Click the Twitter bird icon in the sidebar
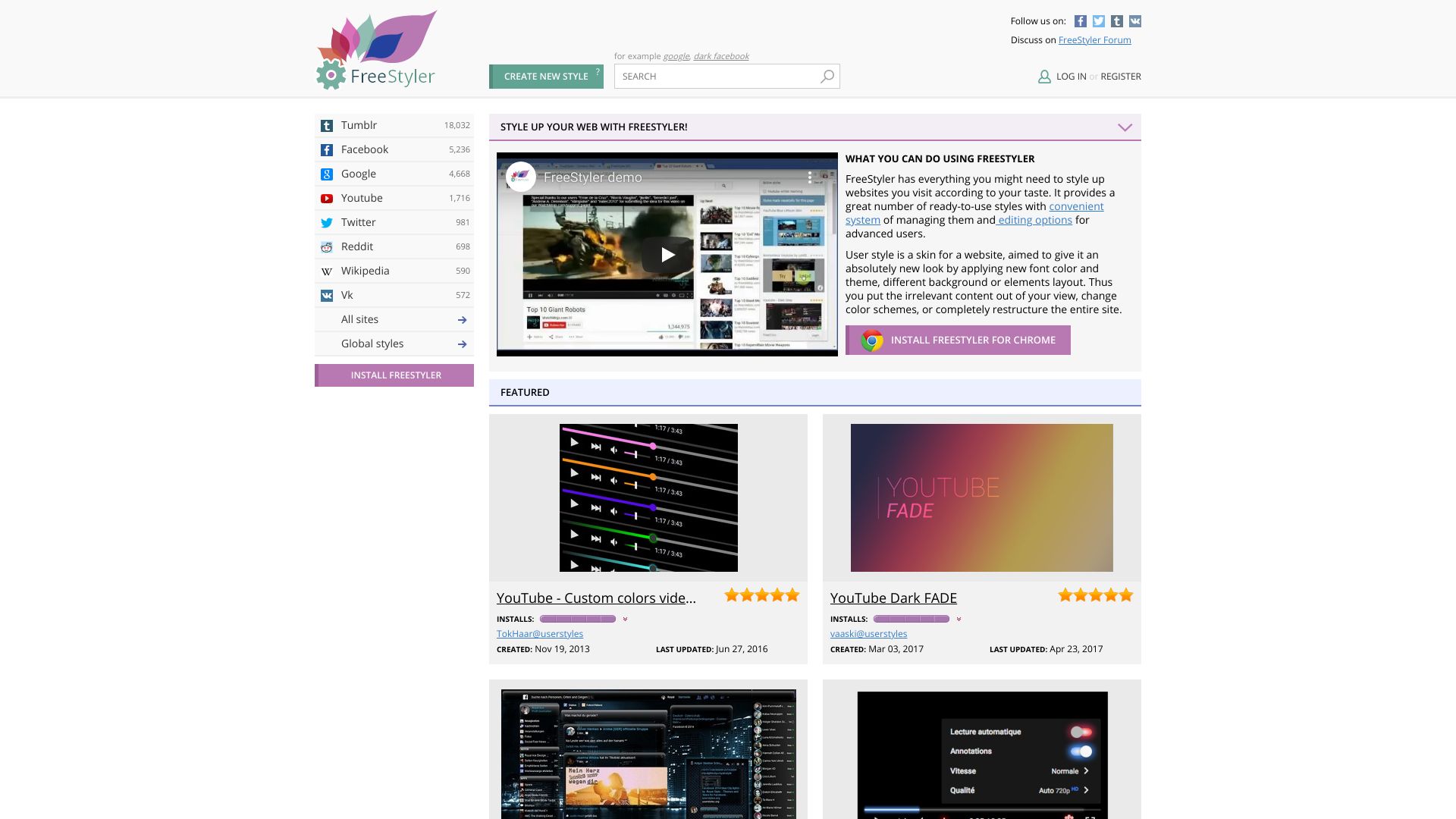Screen dimensions: 1456x819 pos(327,223)
